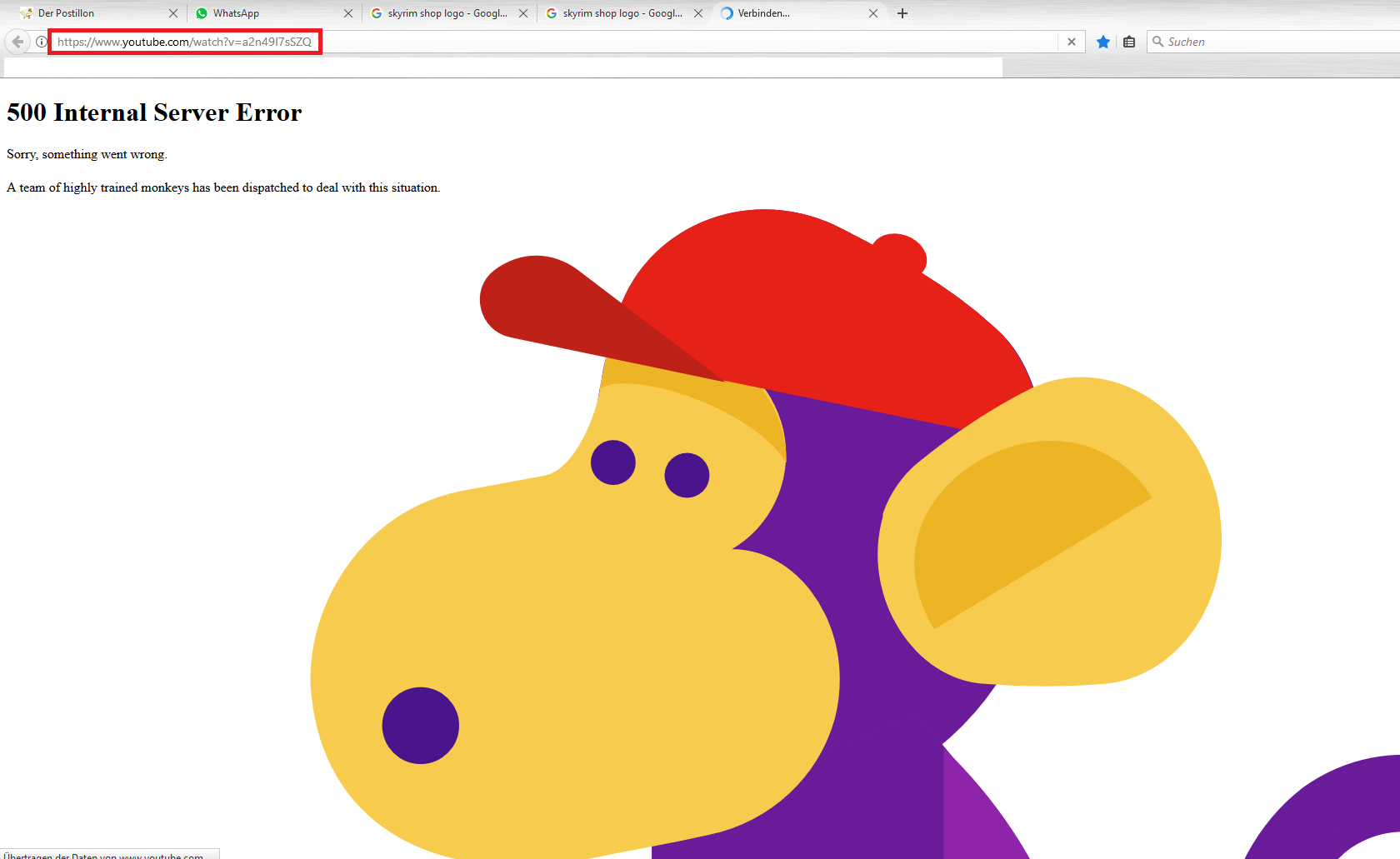Click the 500 Internal Server Error heading
The image size is (1400, 859).
[x=154, y=112]
